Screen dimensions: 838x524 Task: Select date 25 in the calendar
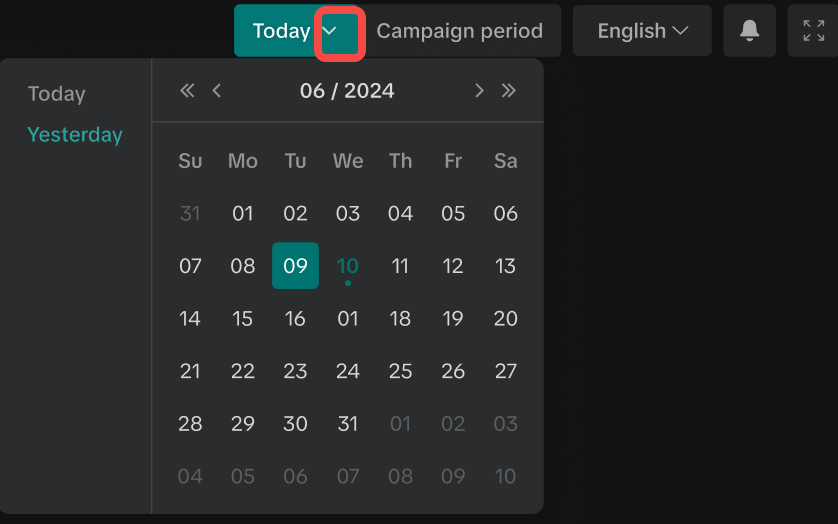[400, 371]
